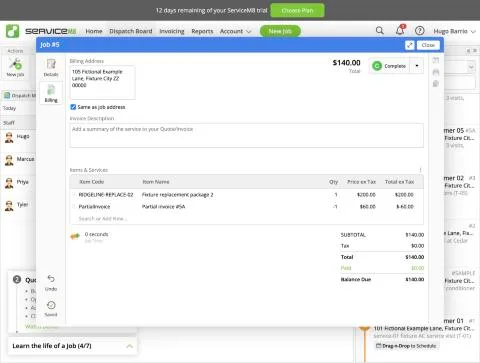Click item name Fixture replacement package 2

[x=177, y=195]
